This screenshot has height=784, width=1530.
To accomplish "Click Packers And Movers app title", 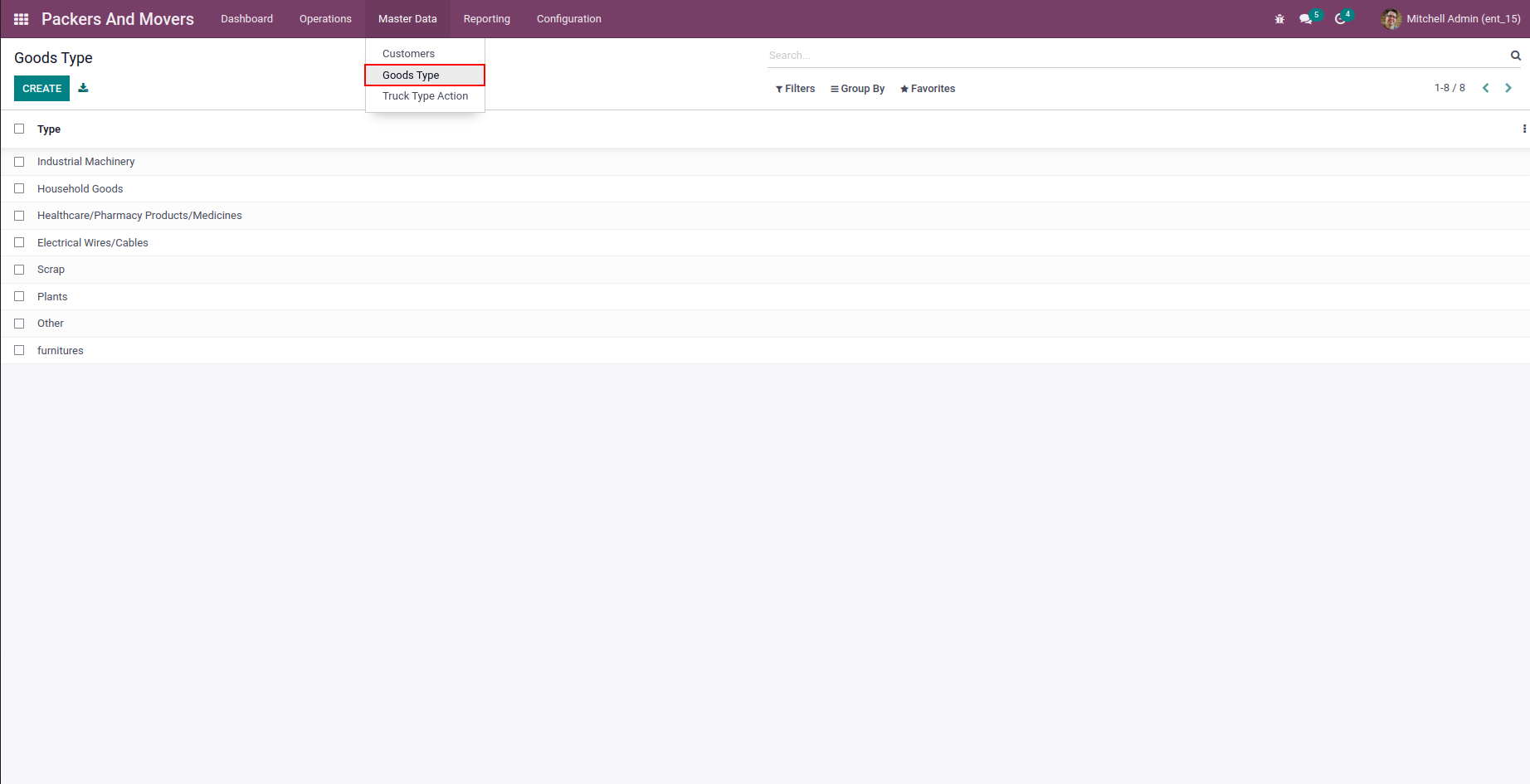I will 118,19.
